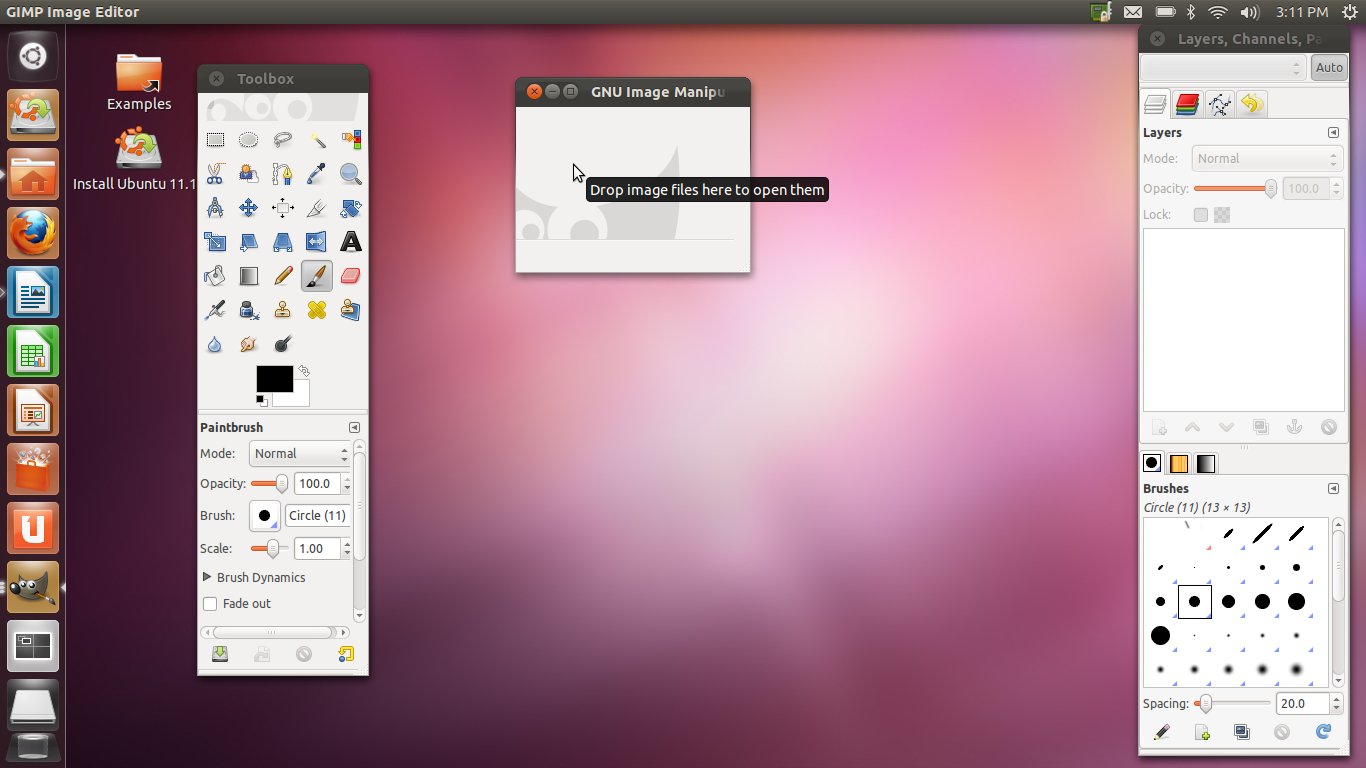Viewport: 1366px width, 768px height.
Task: Switch to the Paths tab in dock
Action: (1219, 104)
